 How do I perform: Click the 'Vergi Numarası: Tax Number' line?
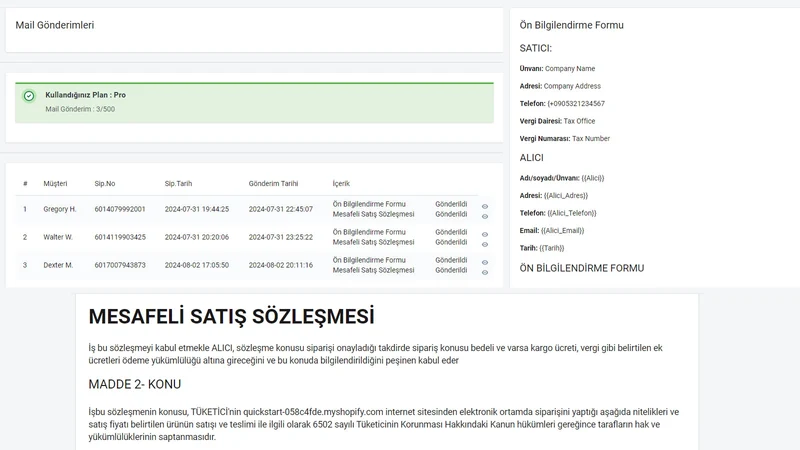(565, 138)
